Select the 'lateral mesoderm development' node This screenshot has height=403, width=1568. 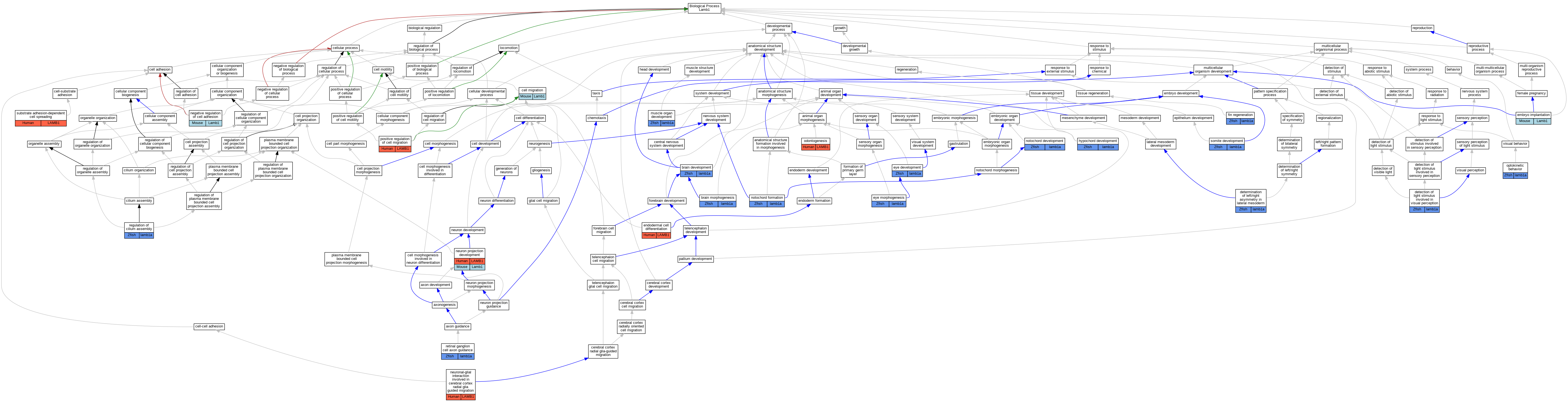coord(1161,144)
